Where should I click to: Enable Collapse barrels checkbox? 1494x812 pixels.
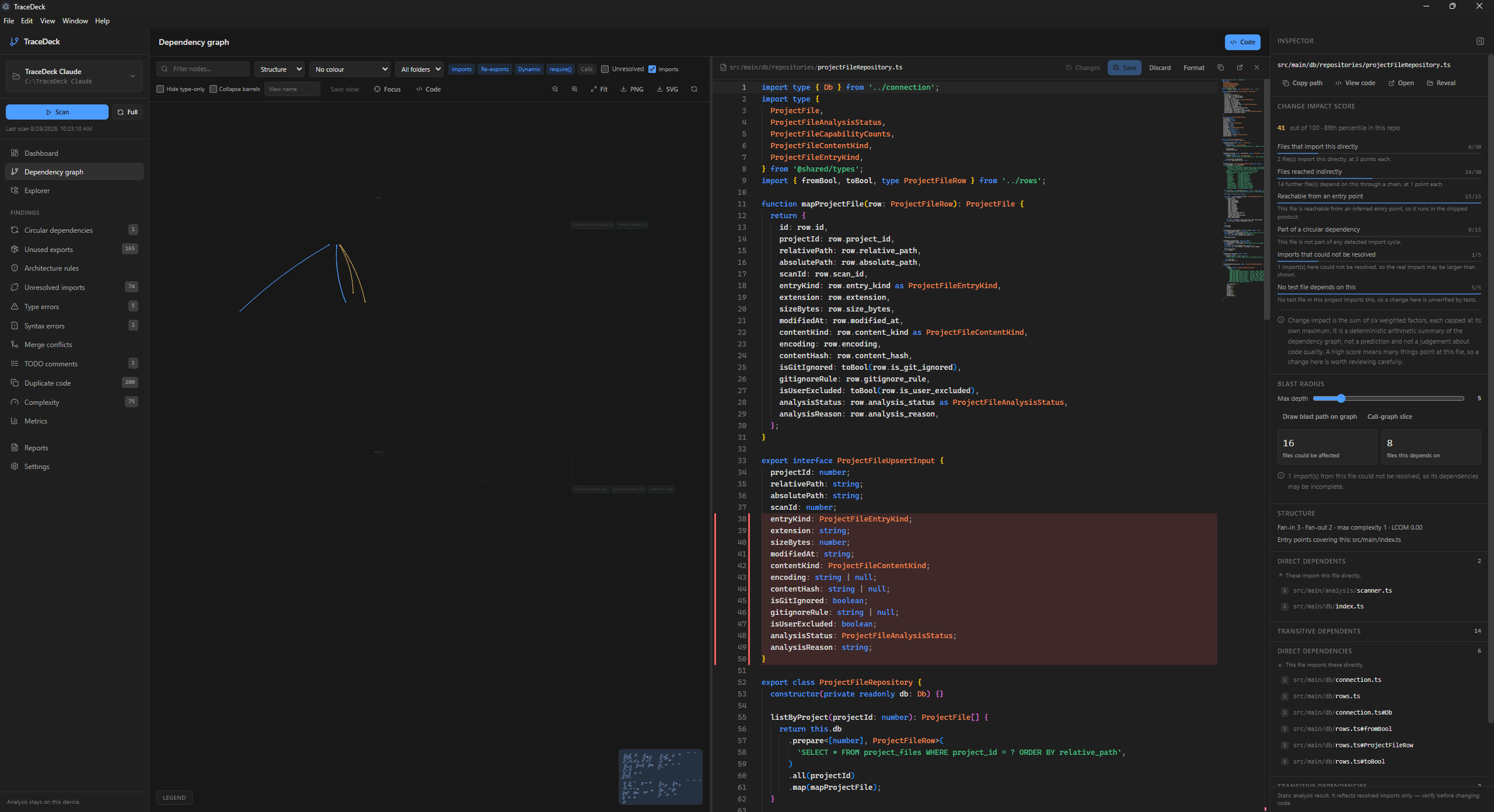point(213,89)
